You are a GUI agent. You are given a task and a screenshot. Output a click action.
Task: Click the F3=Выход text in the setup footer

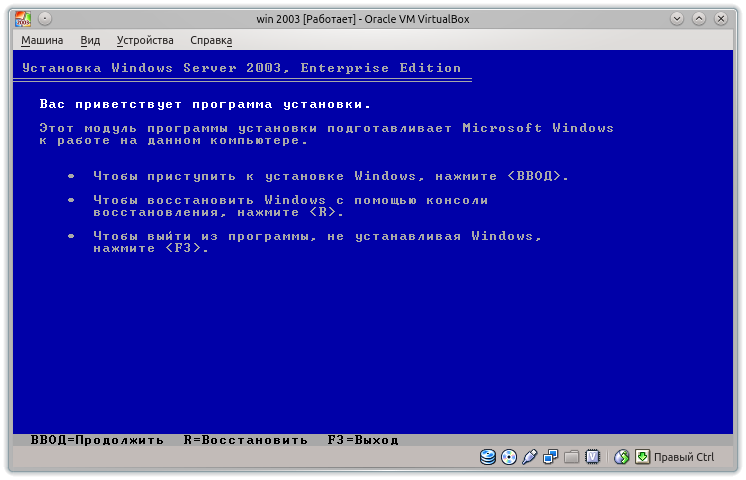click(x=363, y=440)
